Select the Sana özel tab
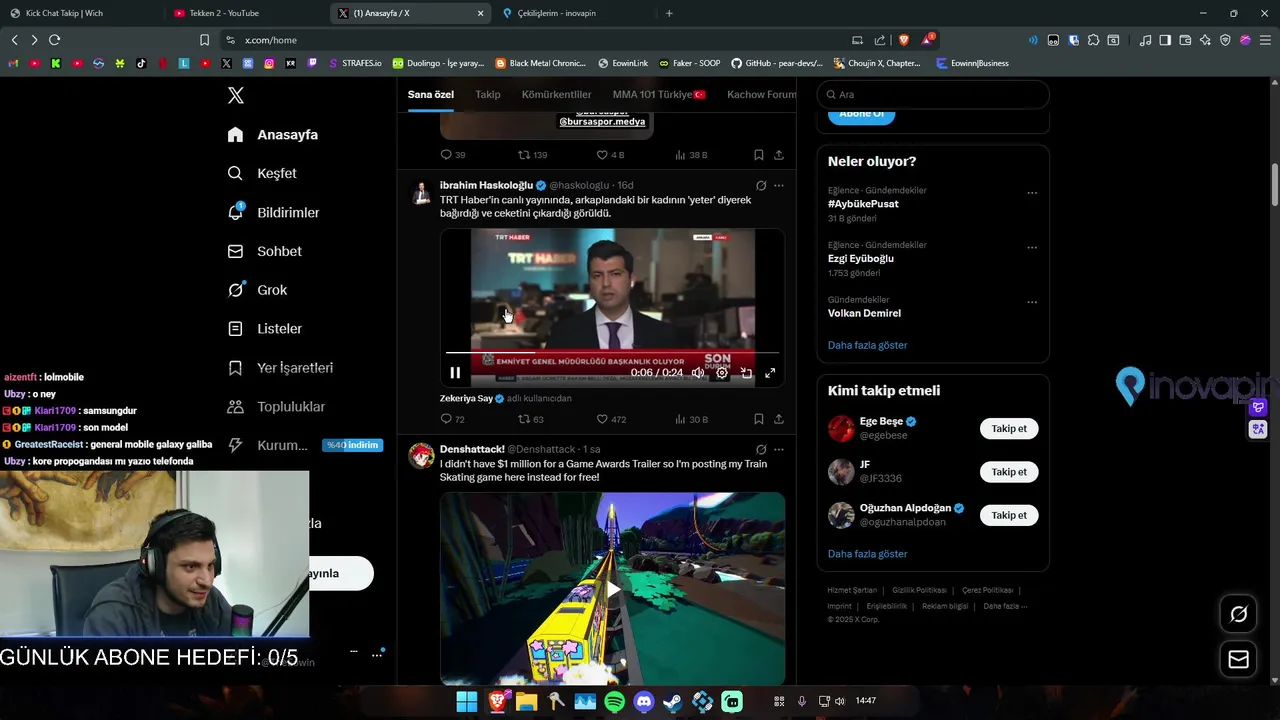This screenshot has height=720, width=1280. (431, 95)
